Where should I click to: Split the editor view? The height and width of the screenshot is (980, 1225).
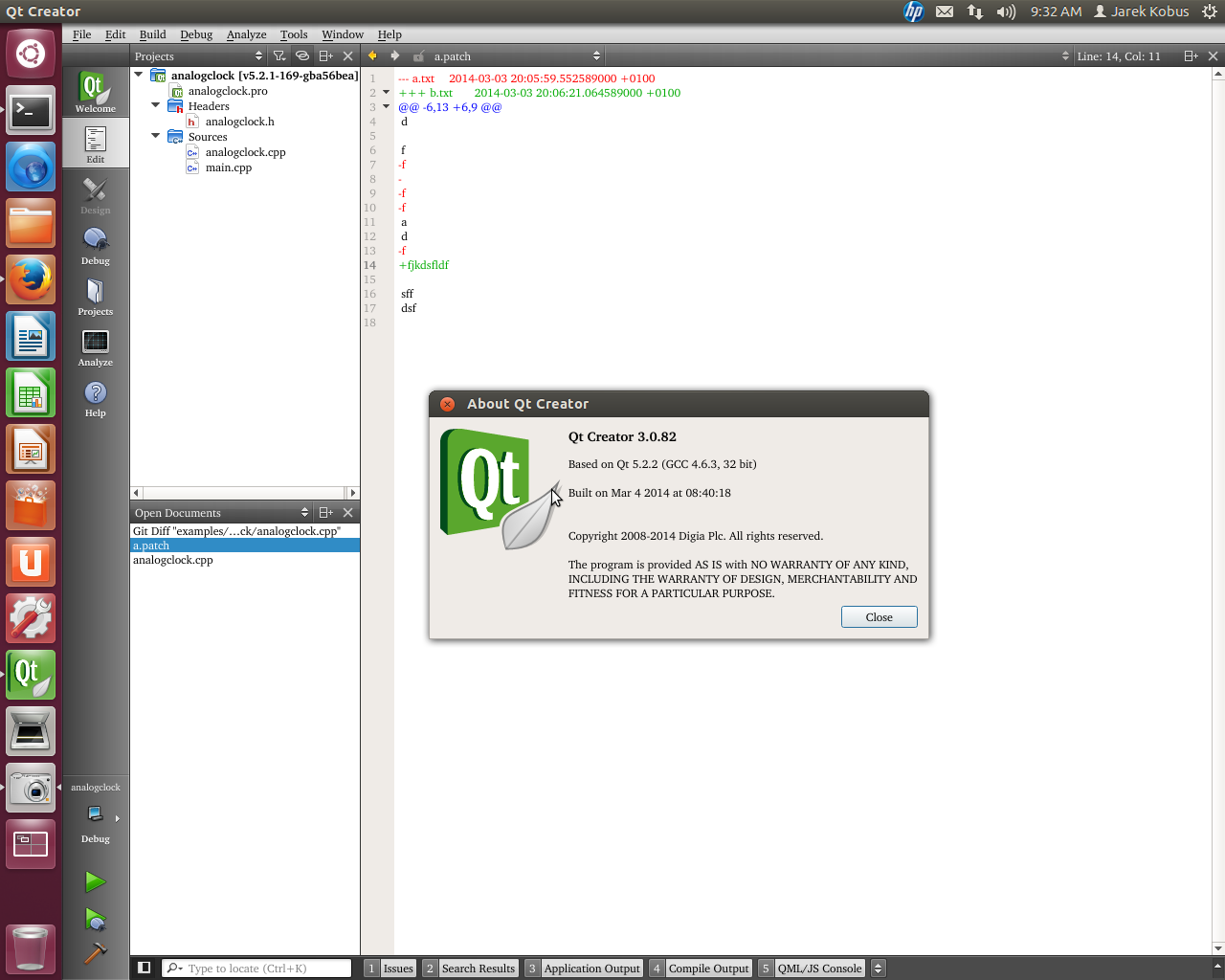pos(1192,56)
